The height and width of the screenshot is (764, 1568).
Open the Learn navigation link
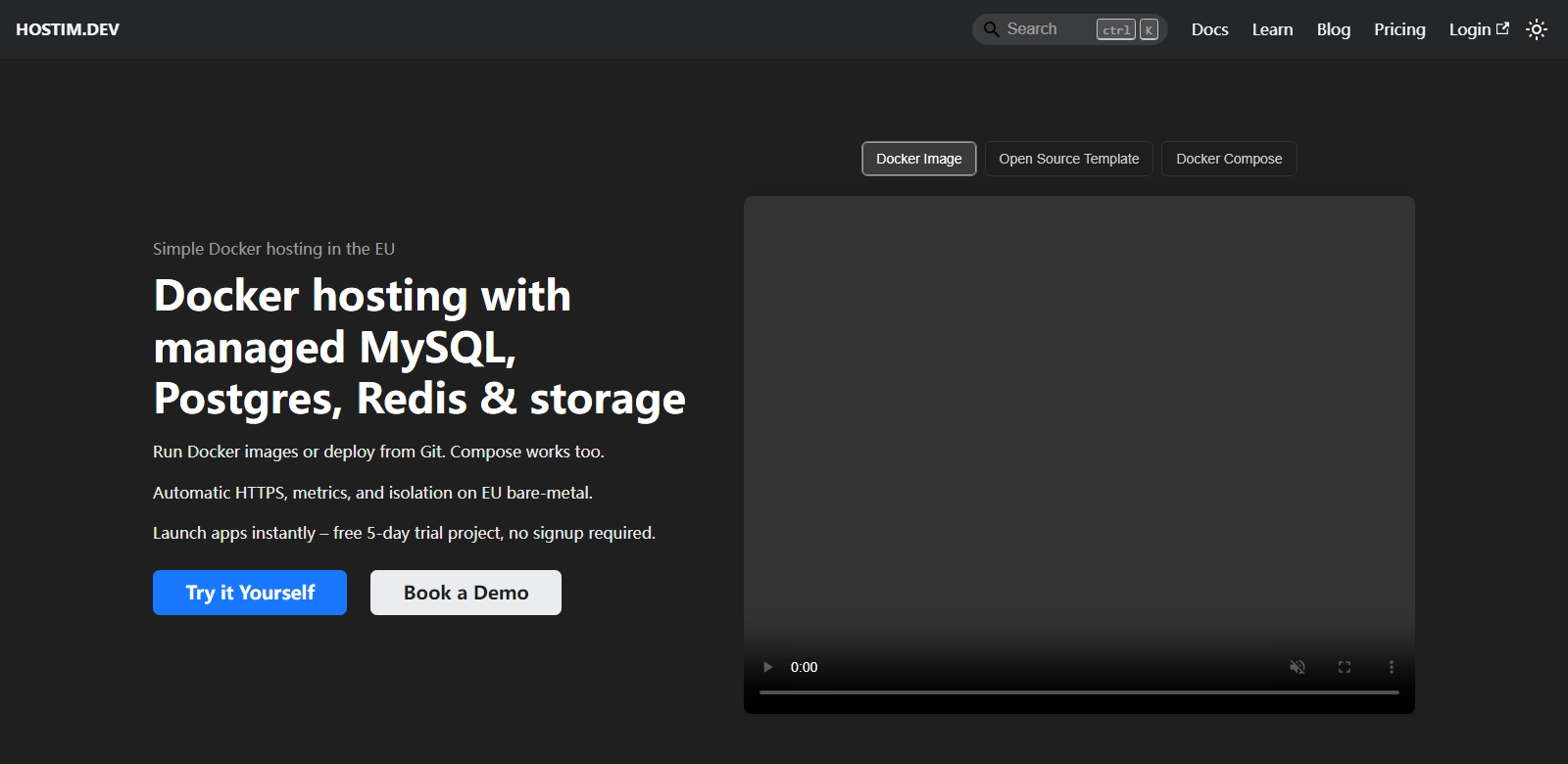(1272, 29)
